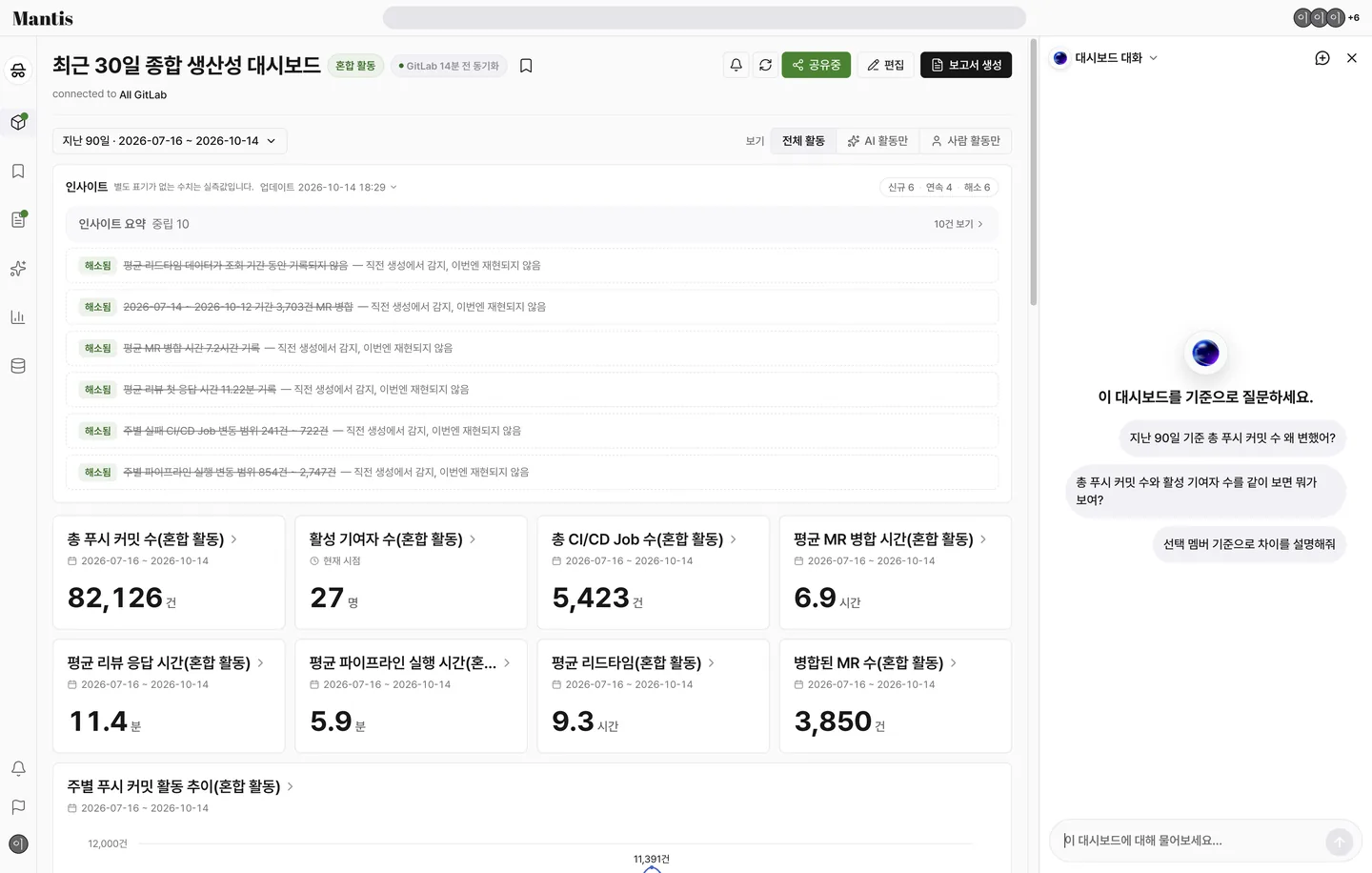Click the main dashboard vertical scrollbar
Screen dimensions: 1372x873
tap(1034, 173)
